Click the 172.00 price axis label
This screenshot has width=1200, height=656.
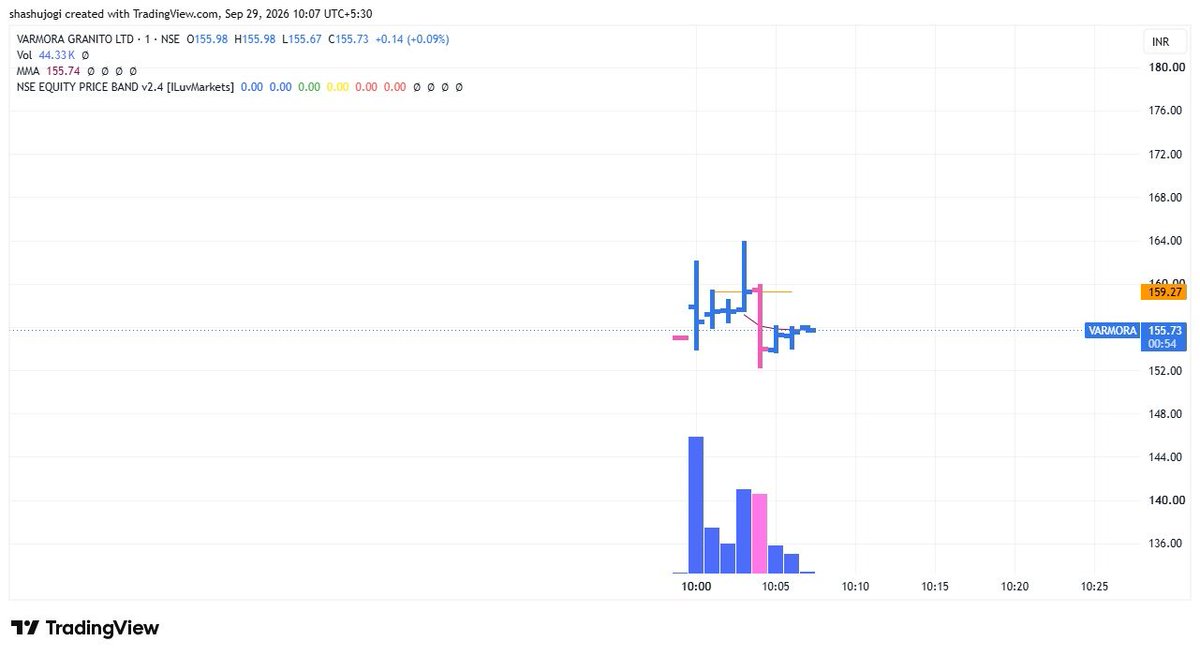point(1166,154)
